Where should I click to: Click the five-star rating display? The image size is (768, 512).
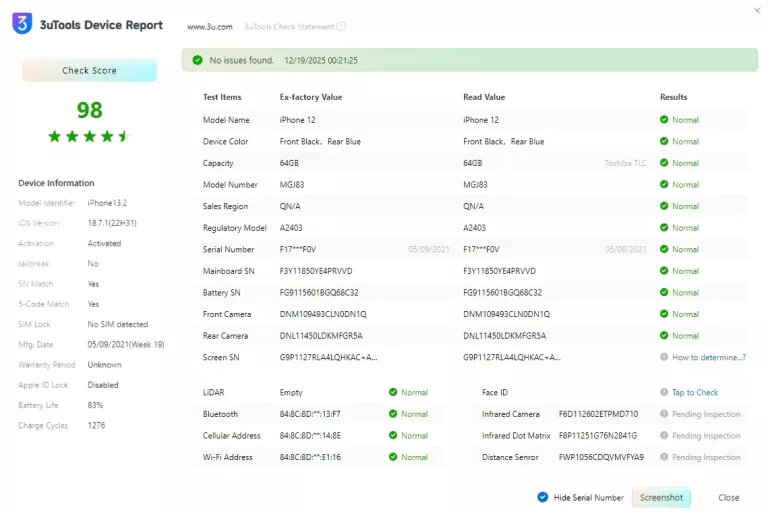click(89, 136)
